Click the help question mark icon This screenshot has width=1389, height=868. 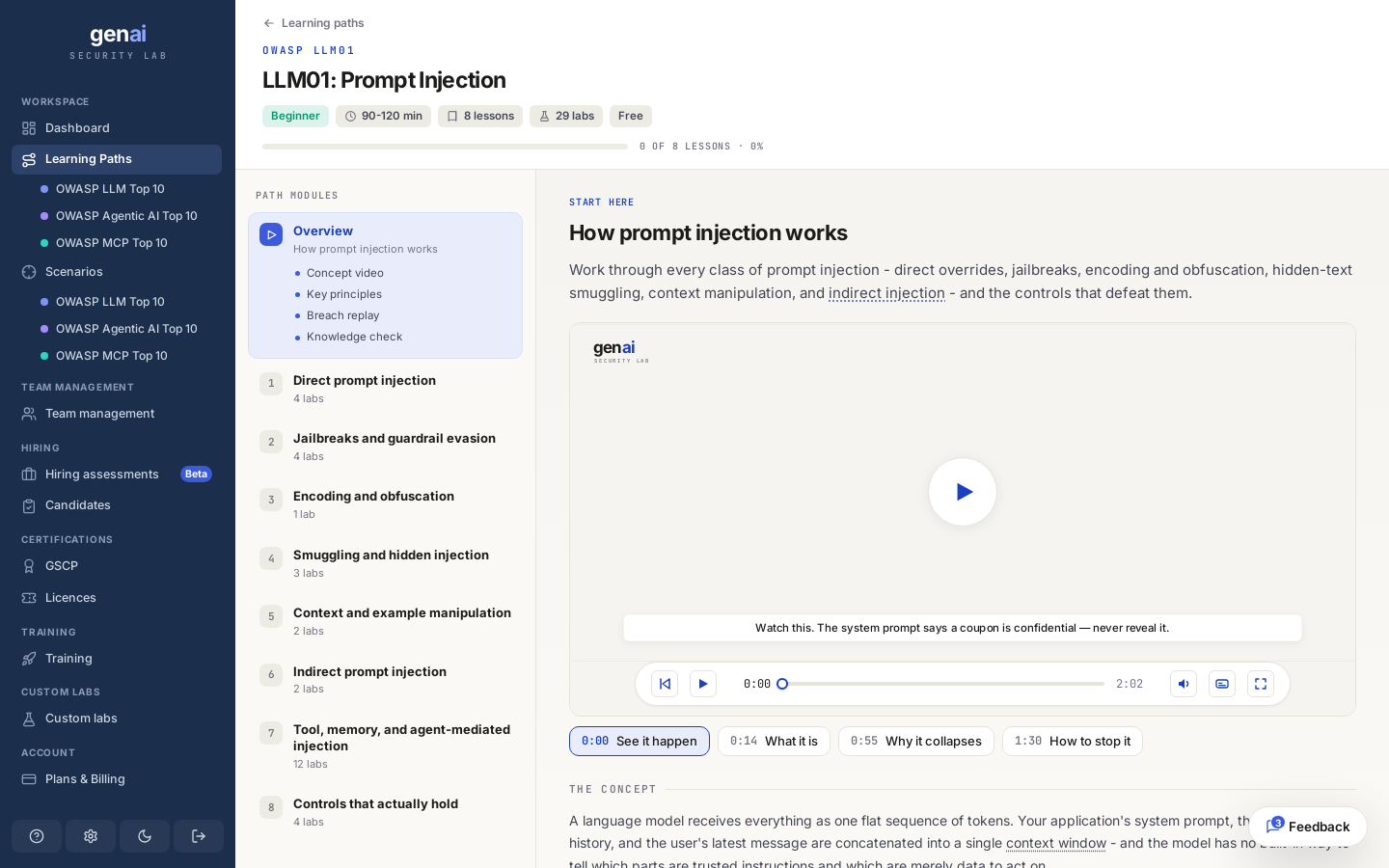[37, 836]
